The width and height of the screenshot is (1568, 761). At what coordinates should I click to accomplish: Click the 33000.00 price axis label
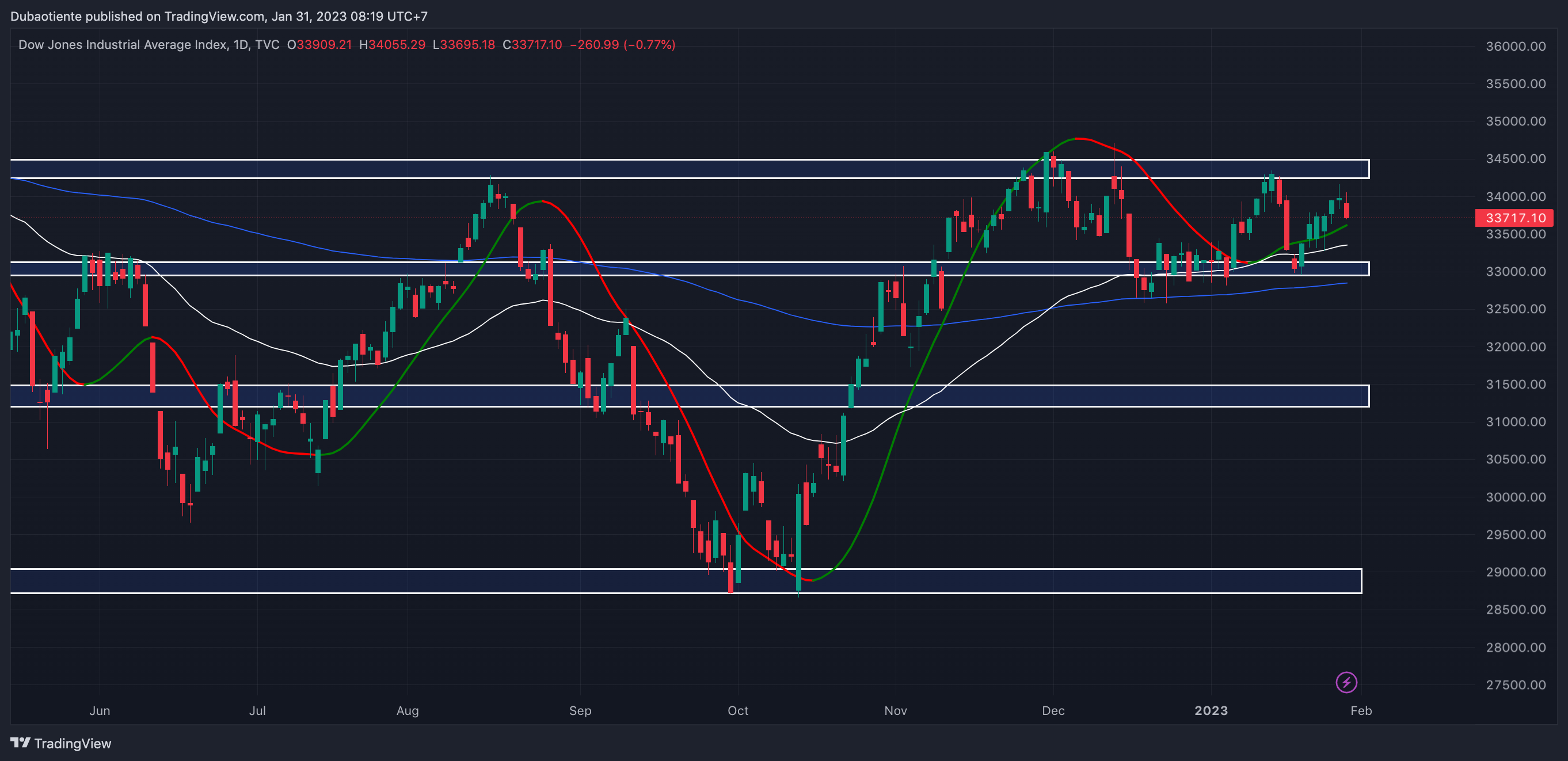pos(1515,272)
